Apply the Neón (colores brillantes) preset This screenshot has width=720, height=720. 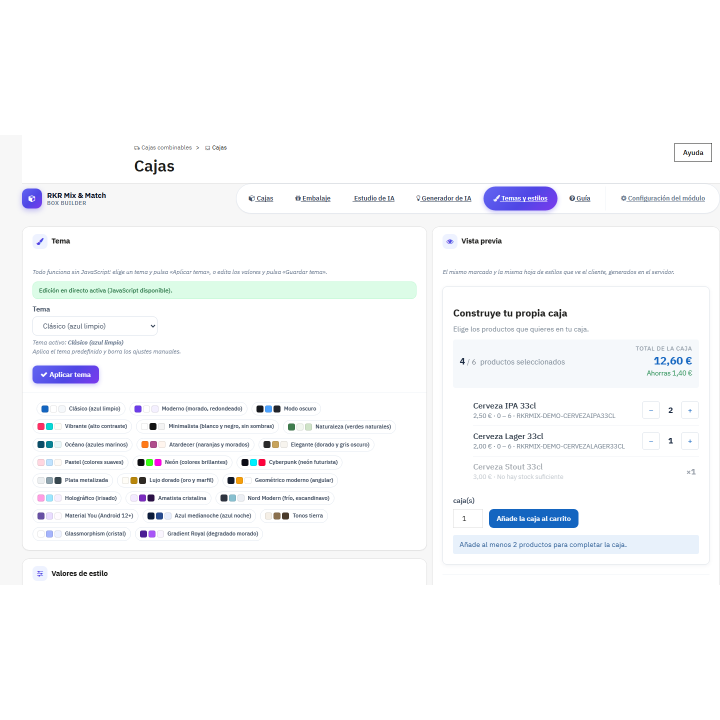click(183, 462)
